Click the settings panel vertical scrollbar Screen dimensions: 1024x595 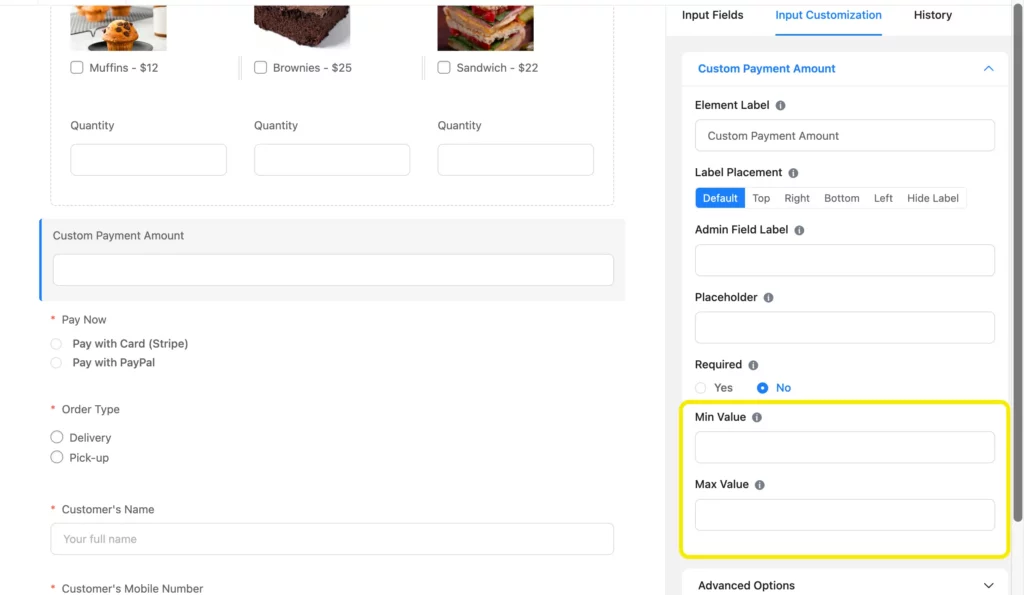click(1017, 261)
